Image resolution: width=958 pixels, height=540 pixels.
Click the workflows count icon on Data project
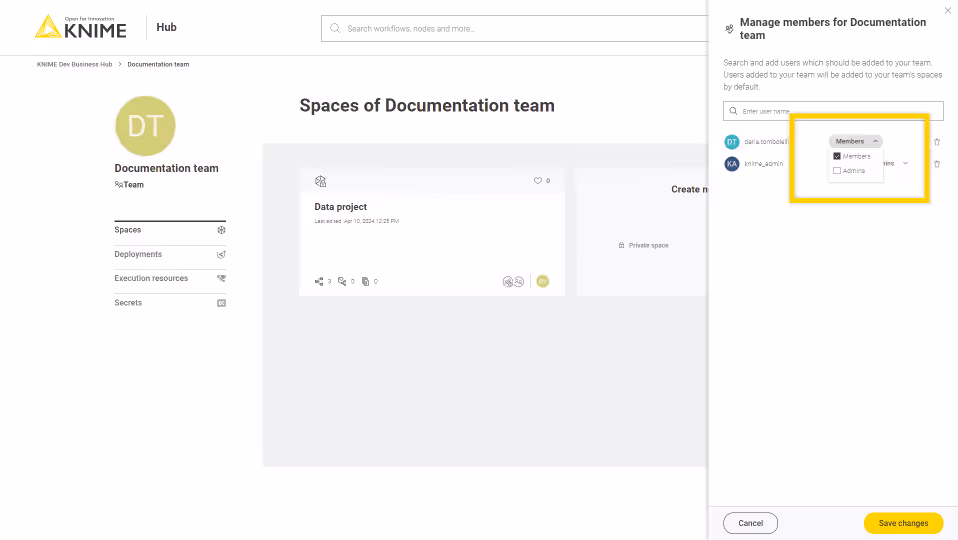(319, 282)
